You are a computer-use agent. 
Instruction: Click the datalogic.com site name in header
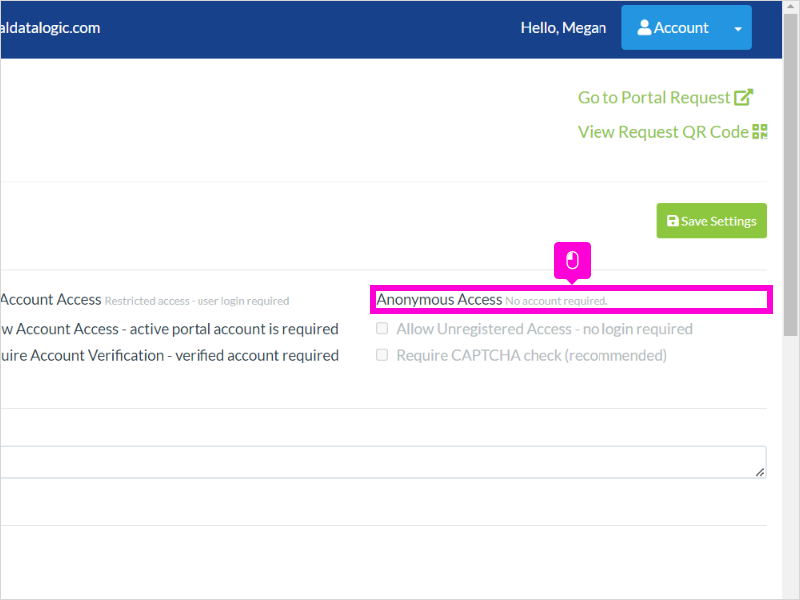50,28
